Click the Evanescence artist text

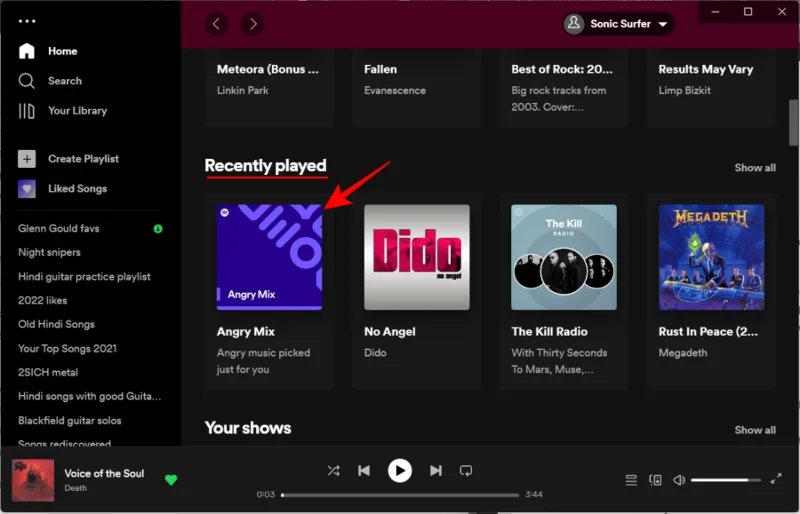coord(395,90)
